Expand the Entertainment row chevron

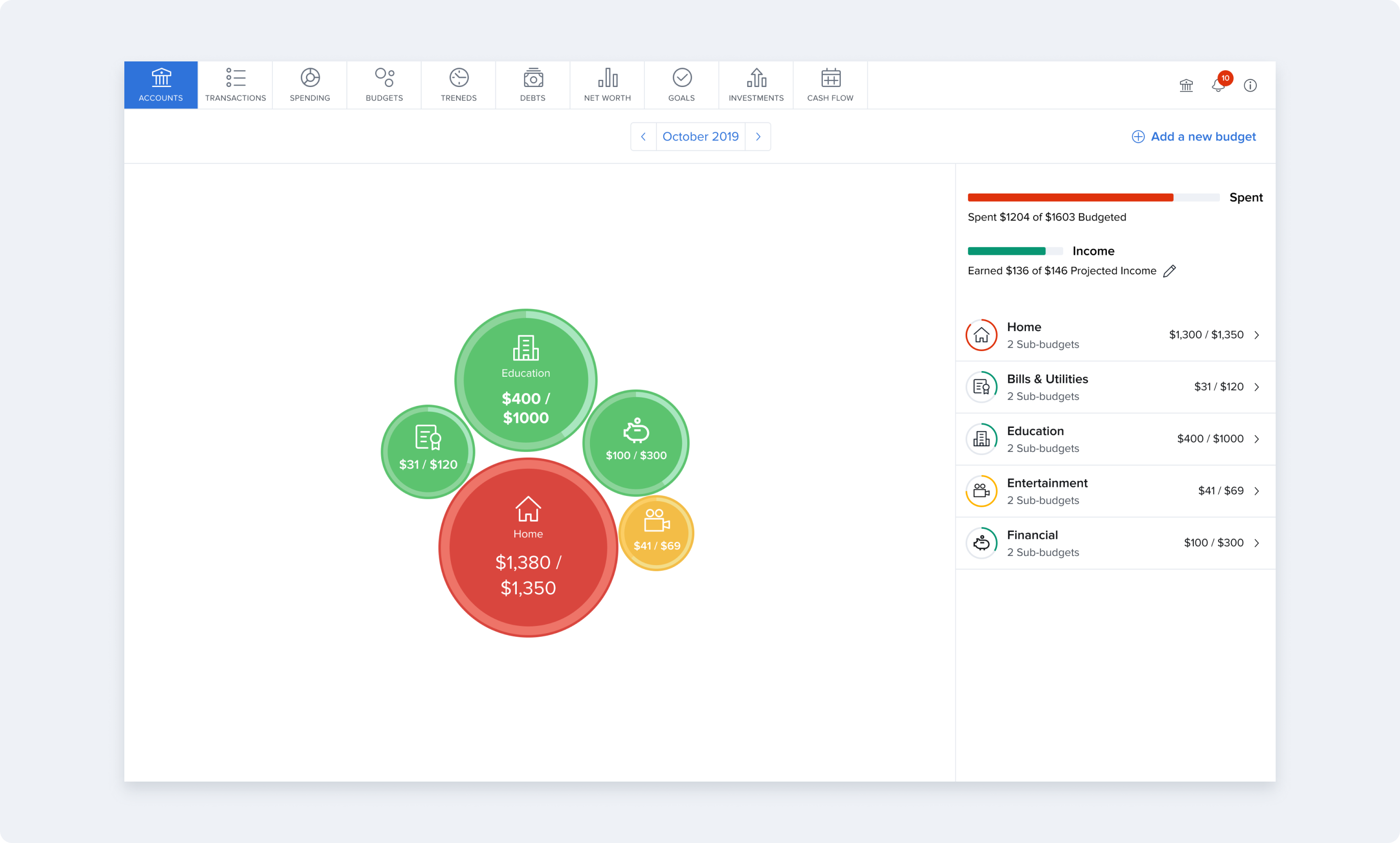tap(1257, 491)
